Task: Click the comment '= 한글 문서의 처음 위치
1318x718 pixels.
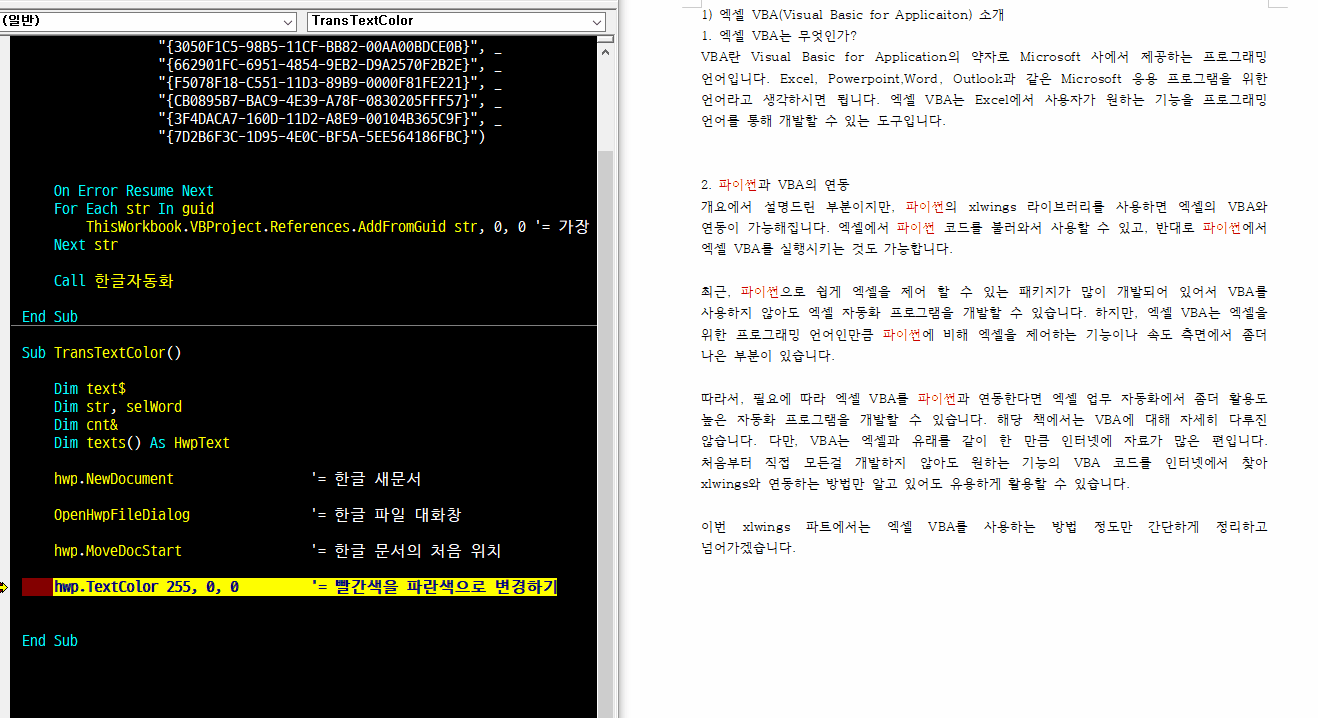Action: (406, 551)
